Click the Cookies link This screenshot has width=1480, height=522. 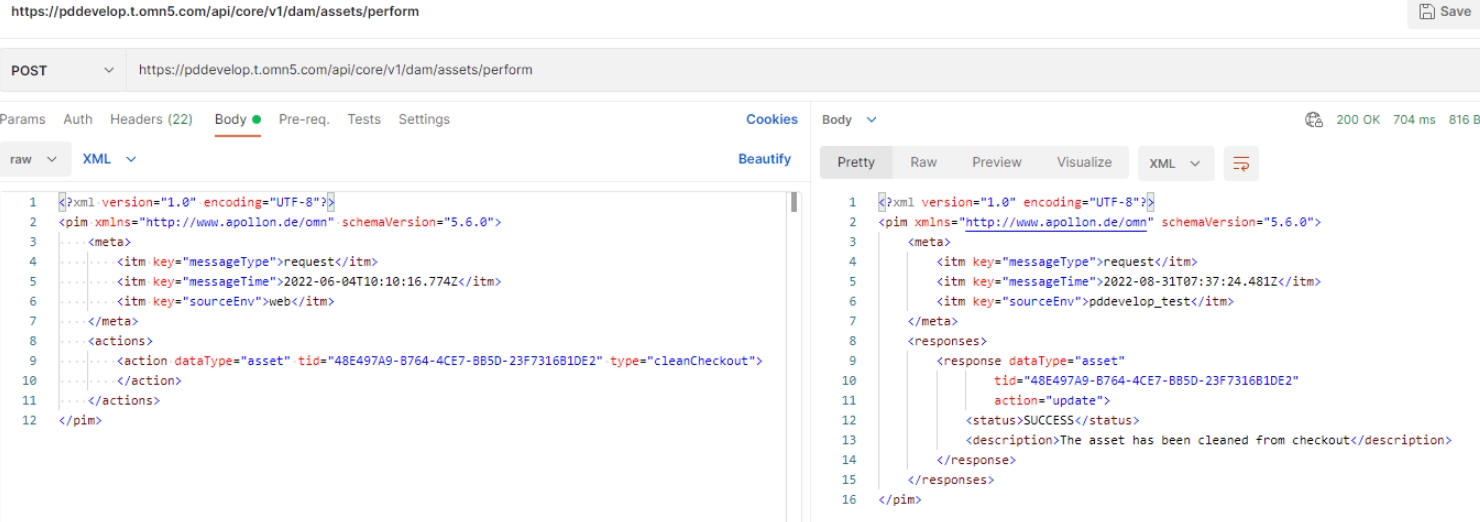(x=771, y=119)
